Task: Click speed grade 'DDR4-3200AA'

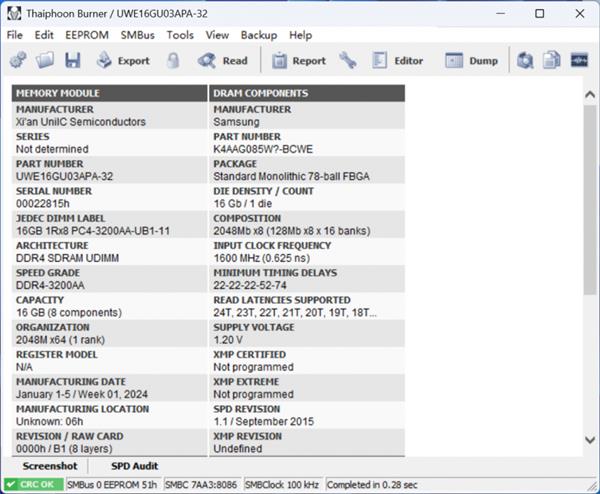Action: [51, 285]
